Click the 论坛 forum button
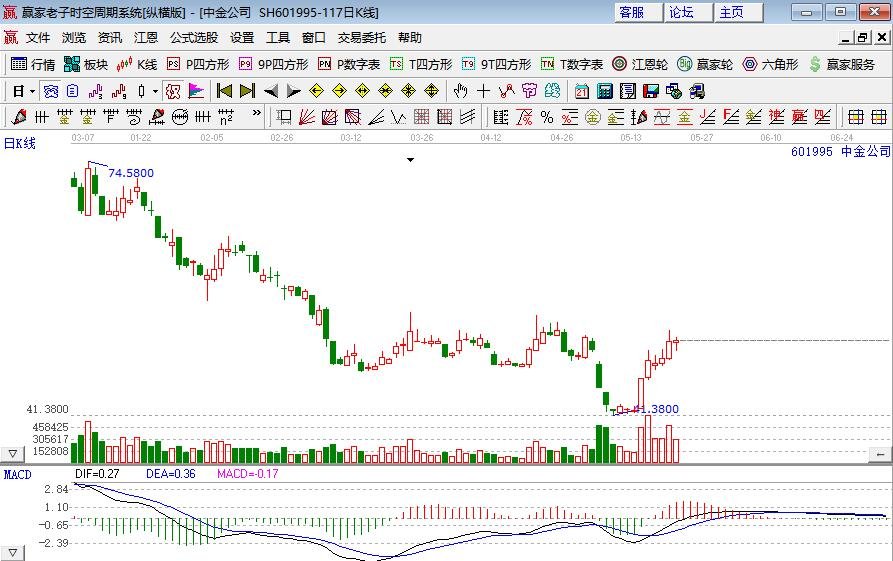 click(688, 13)
